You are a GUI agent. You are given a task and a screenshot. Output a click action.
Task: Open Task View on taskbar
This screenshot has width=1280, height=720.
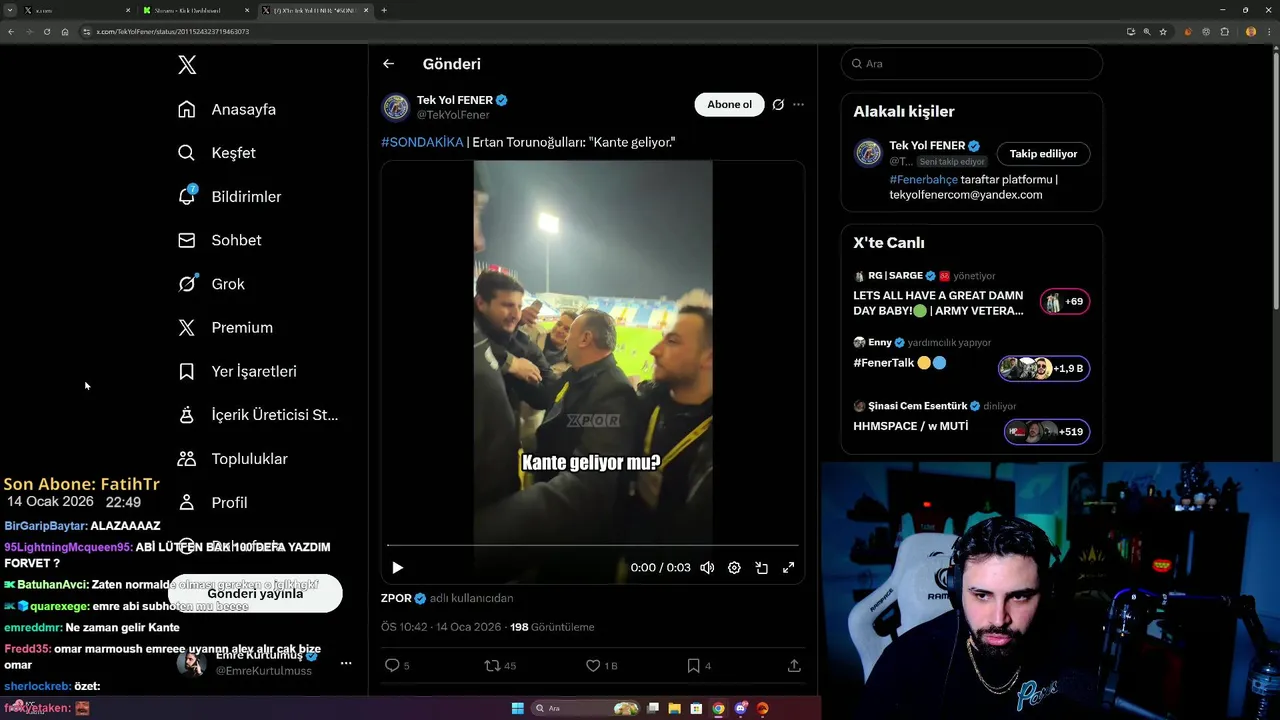[x=653, y=708]
